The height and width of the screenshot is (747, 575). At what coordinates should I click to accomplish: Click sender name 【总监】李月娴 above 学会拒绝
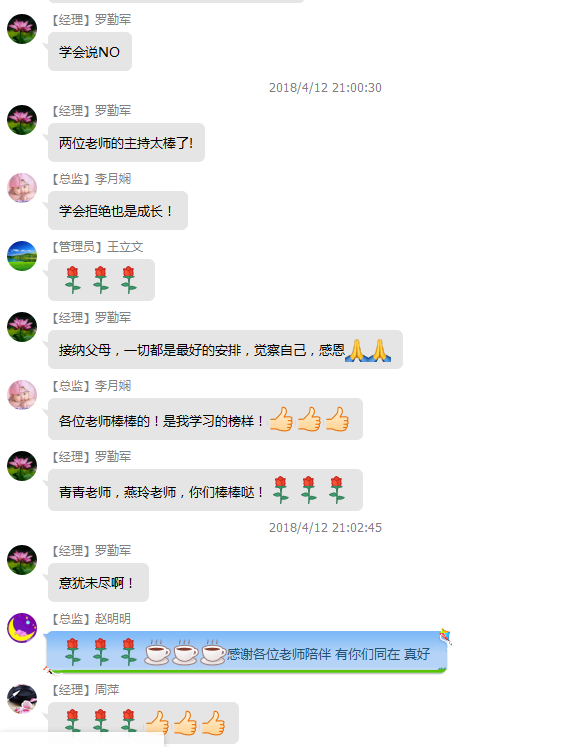click(91, 179)
